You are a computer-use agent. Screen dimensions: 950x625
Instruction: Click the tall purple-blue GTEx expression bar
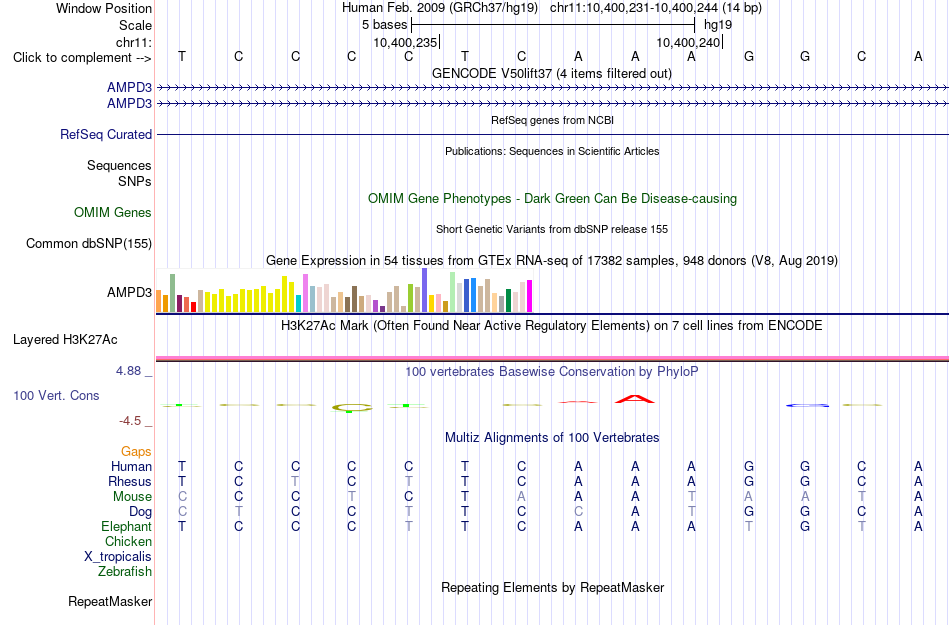tap(425, 290)
